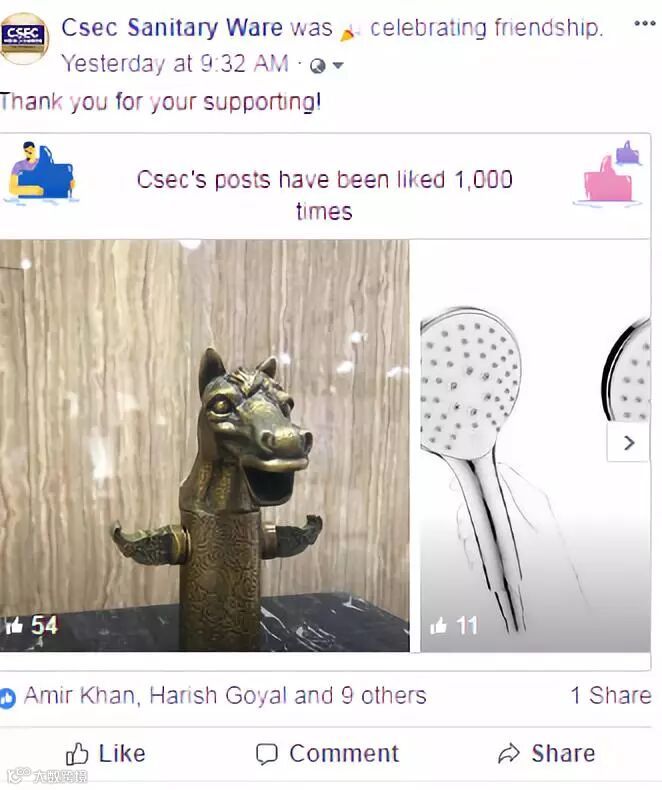Click the pink thumbs-up milestone illustration
Screen dimensions: 662x790
608,173
